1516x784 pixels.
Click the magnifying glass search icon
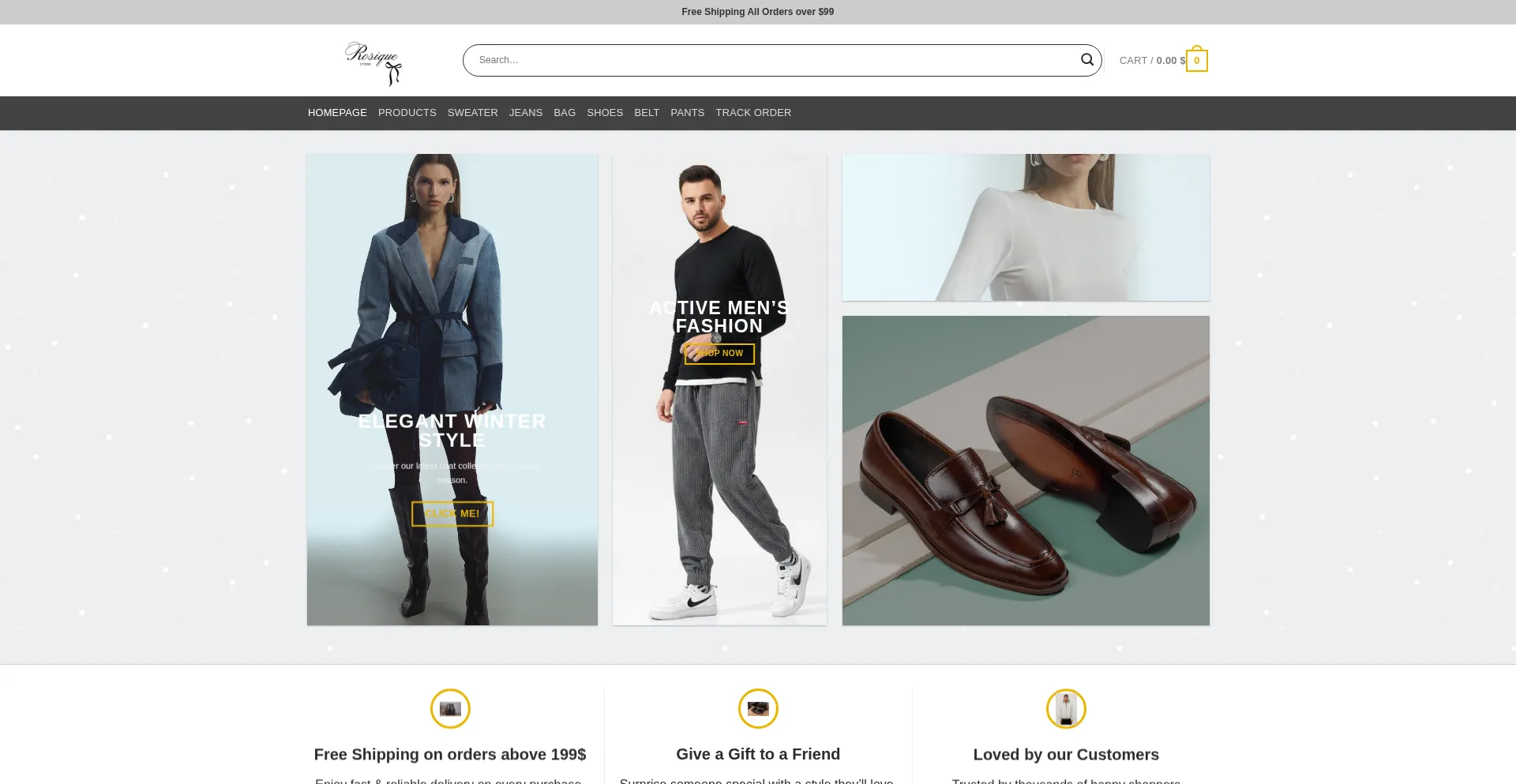1086,60
